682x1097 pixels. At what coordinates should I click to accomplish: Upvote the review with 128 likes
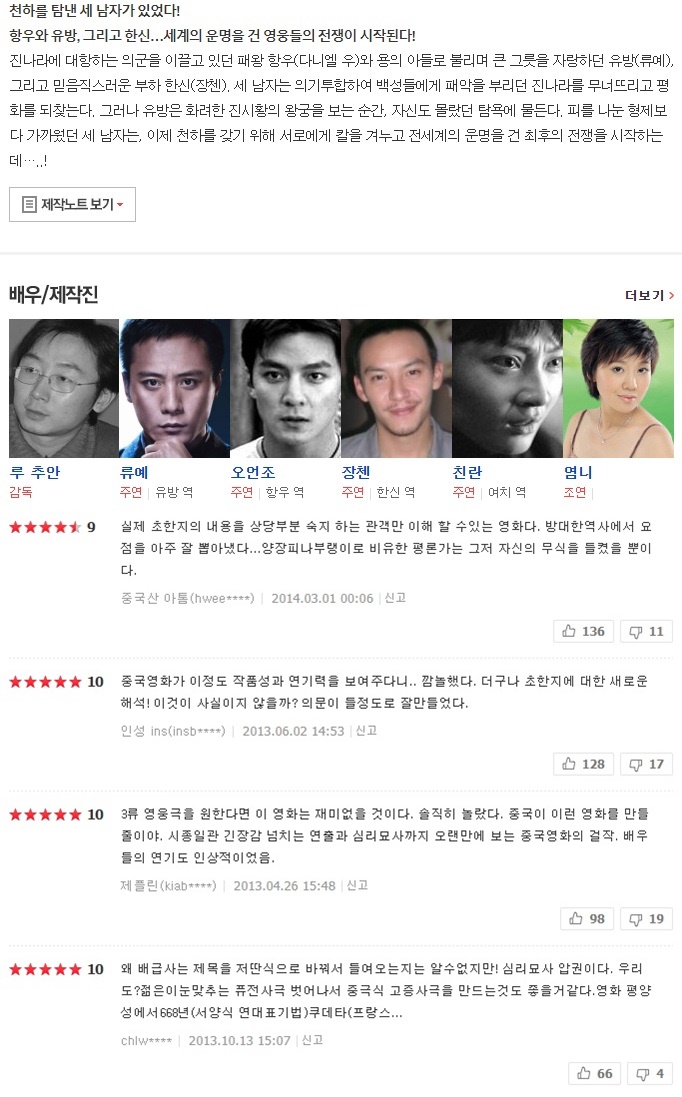583,764
